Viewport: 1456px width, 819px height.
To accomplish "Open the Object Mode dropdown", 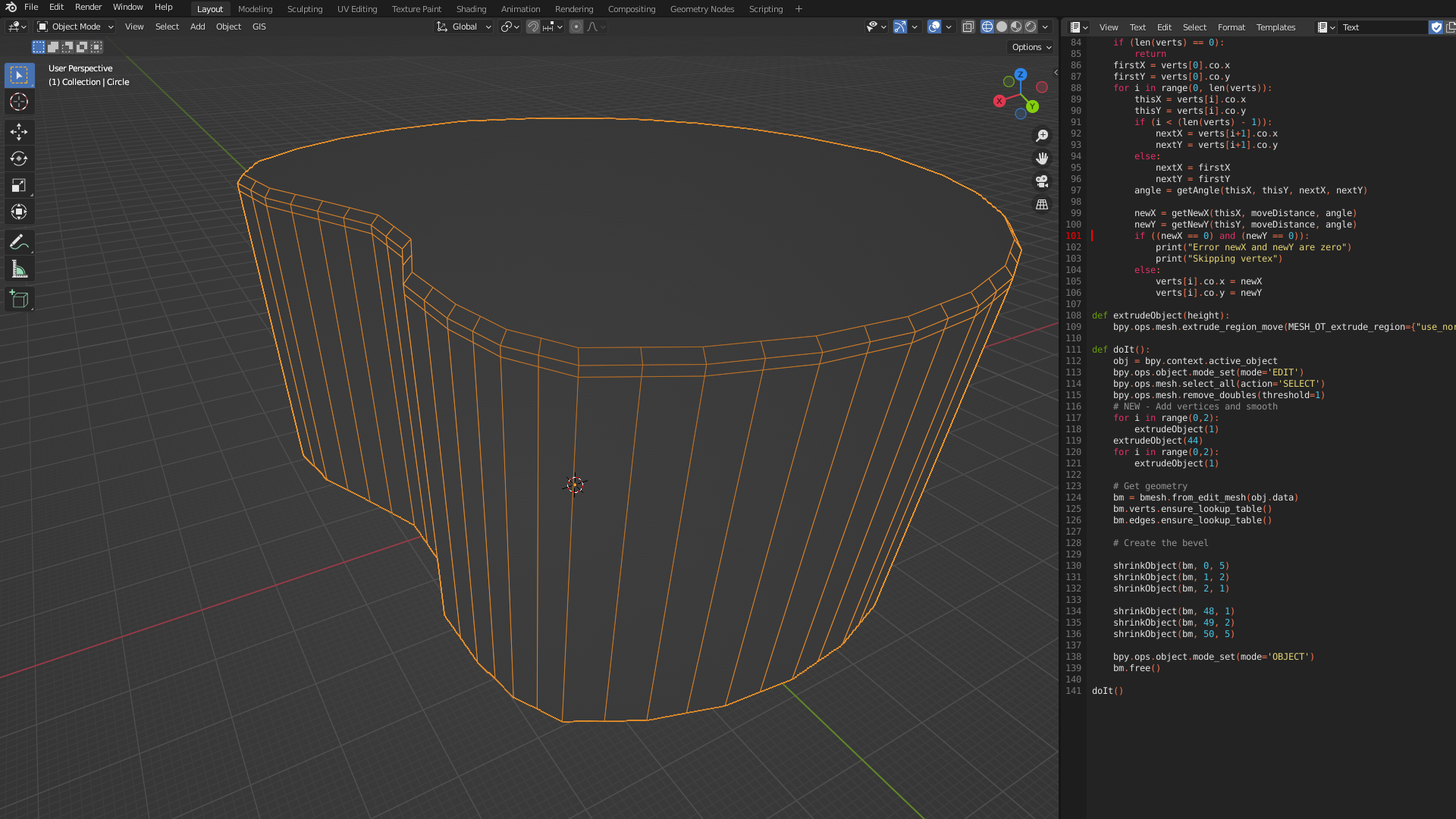I will pos(75,27).
